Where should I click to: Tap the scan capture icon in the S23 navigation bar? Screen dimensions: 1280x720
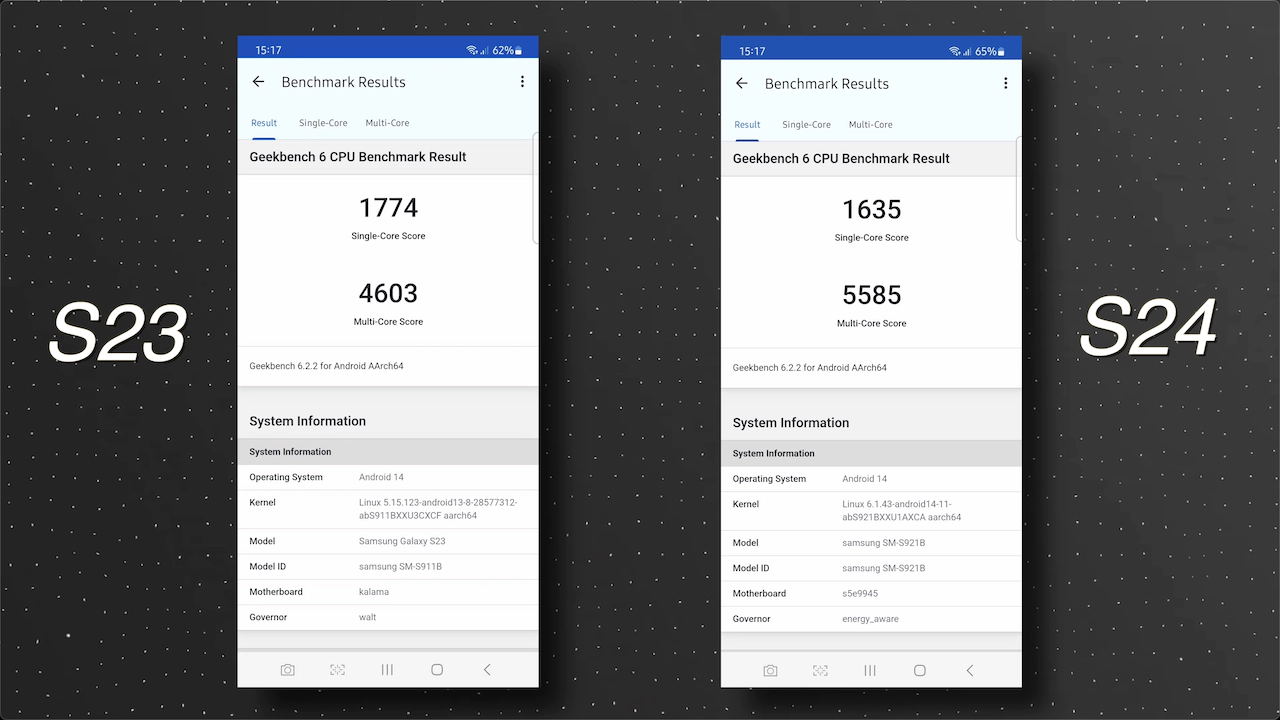[x=338, y=670]
